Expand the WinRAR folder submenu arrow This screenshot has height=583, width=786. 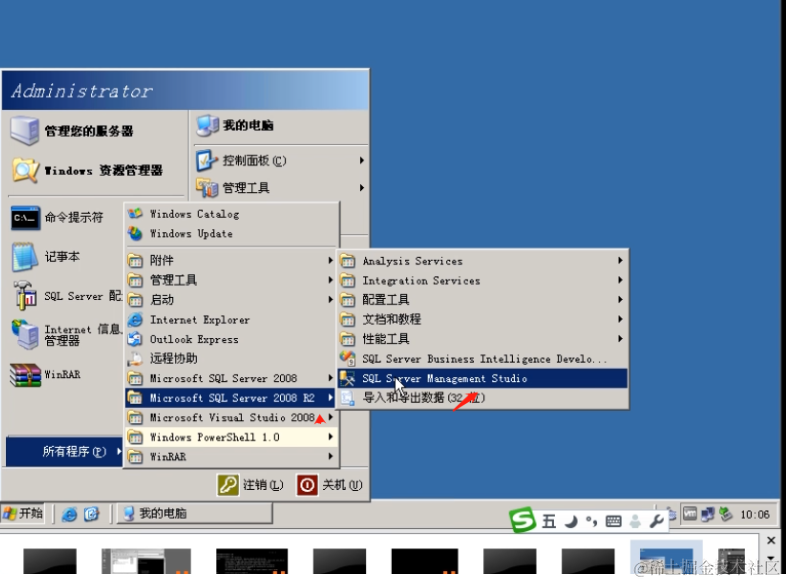330,456
